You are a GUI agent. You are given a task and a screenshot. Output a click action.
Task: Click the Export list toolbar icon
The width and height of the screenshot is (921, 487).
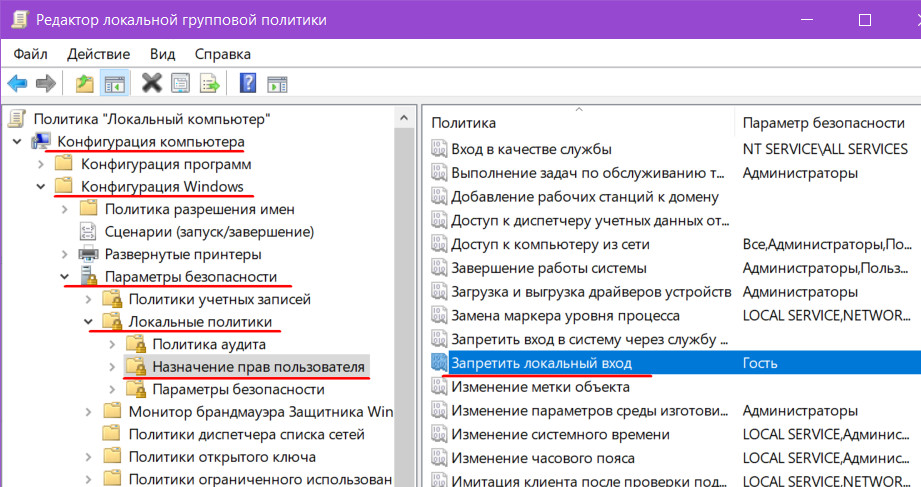209,83
